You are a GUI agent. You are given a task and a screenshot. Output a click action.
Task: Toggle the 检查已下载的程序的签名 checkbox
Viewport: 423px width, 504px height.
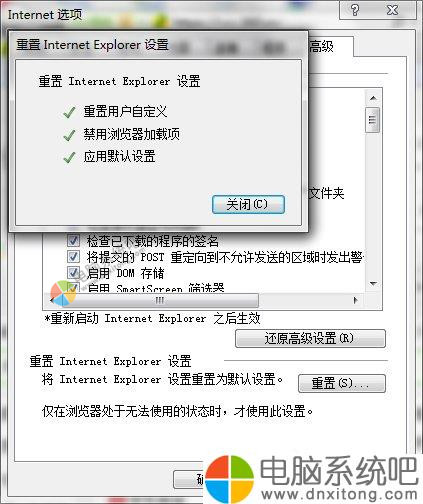pos(73,240)
